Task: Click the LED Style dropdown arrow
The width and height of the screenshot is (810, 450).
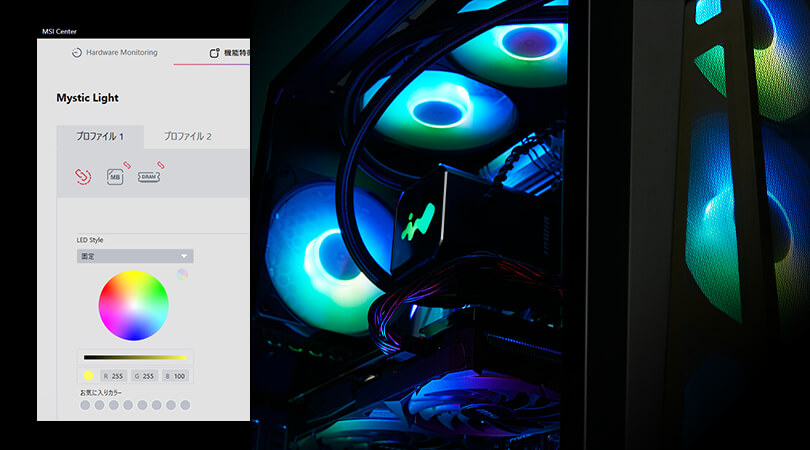Action: point(184,256)
